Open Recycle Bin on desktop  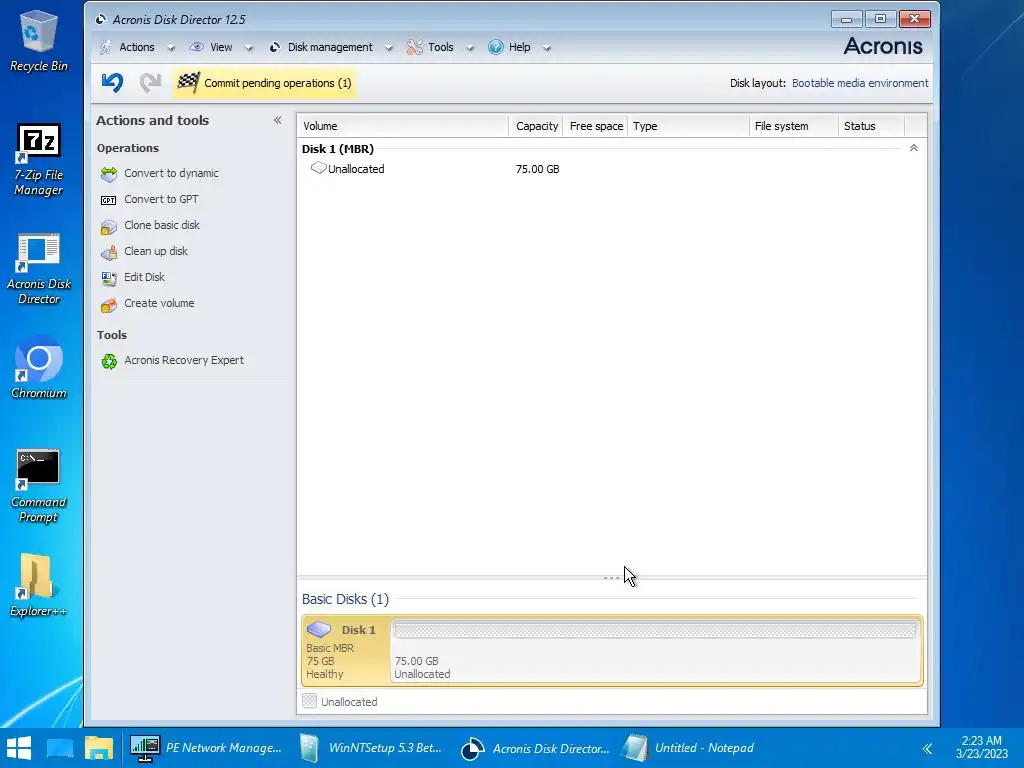pos(39,40)
